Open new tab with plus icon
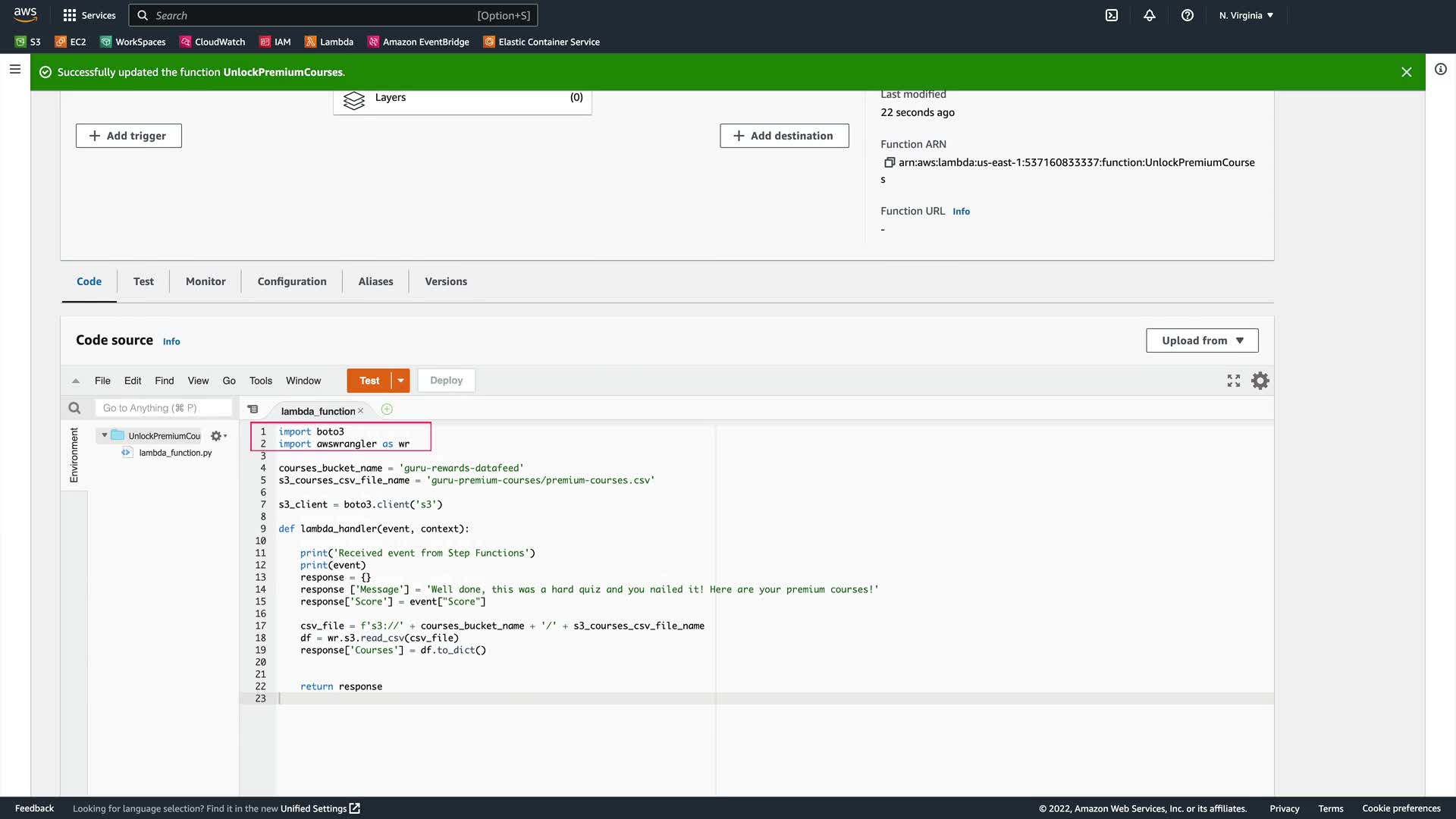The height and width of the screenshot is (819, 1456). 387,409
